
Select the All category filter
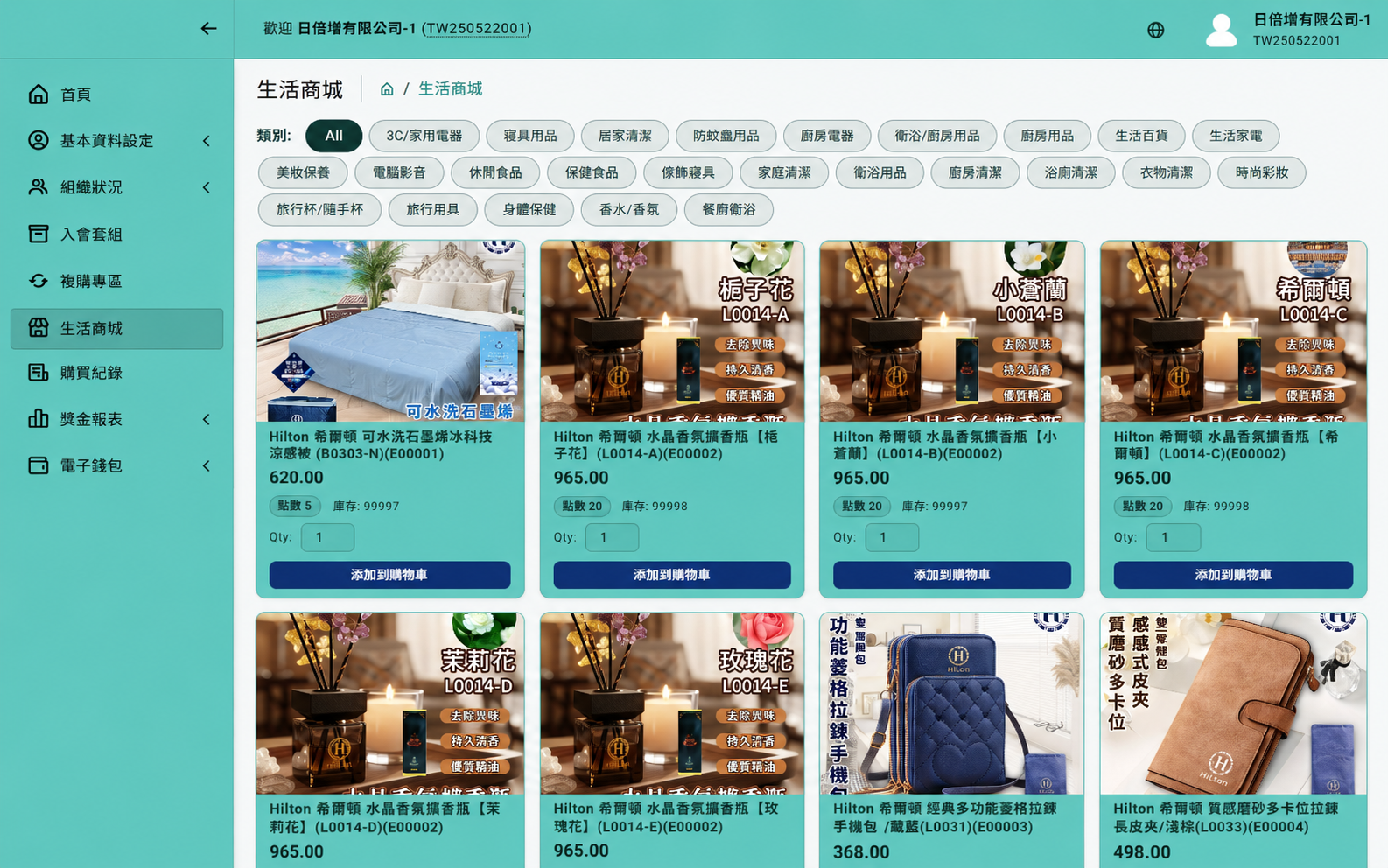333,136
